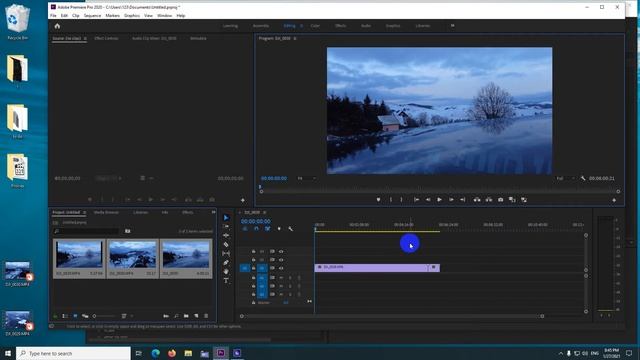Open playback resolution dropdown Full
640x360 pixels.
566,178
